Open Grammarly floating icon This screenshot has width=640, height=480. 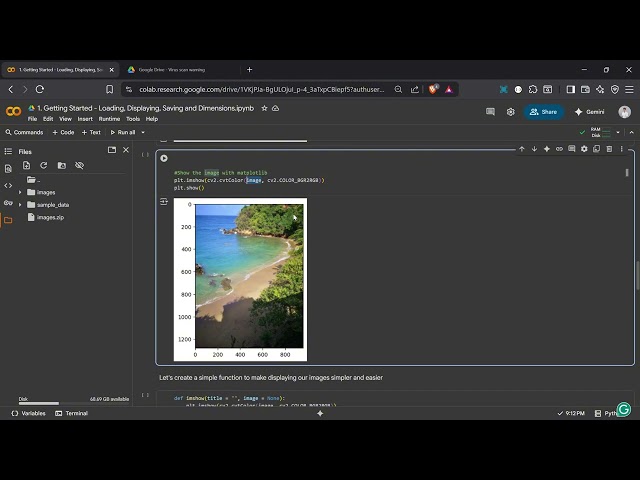(624, 409)
